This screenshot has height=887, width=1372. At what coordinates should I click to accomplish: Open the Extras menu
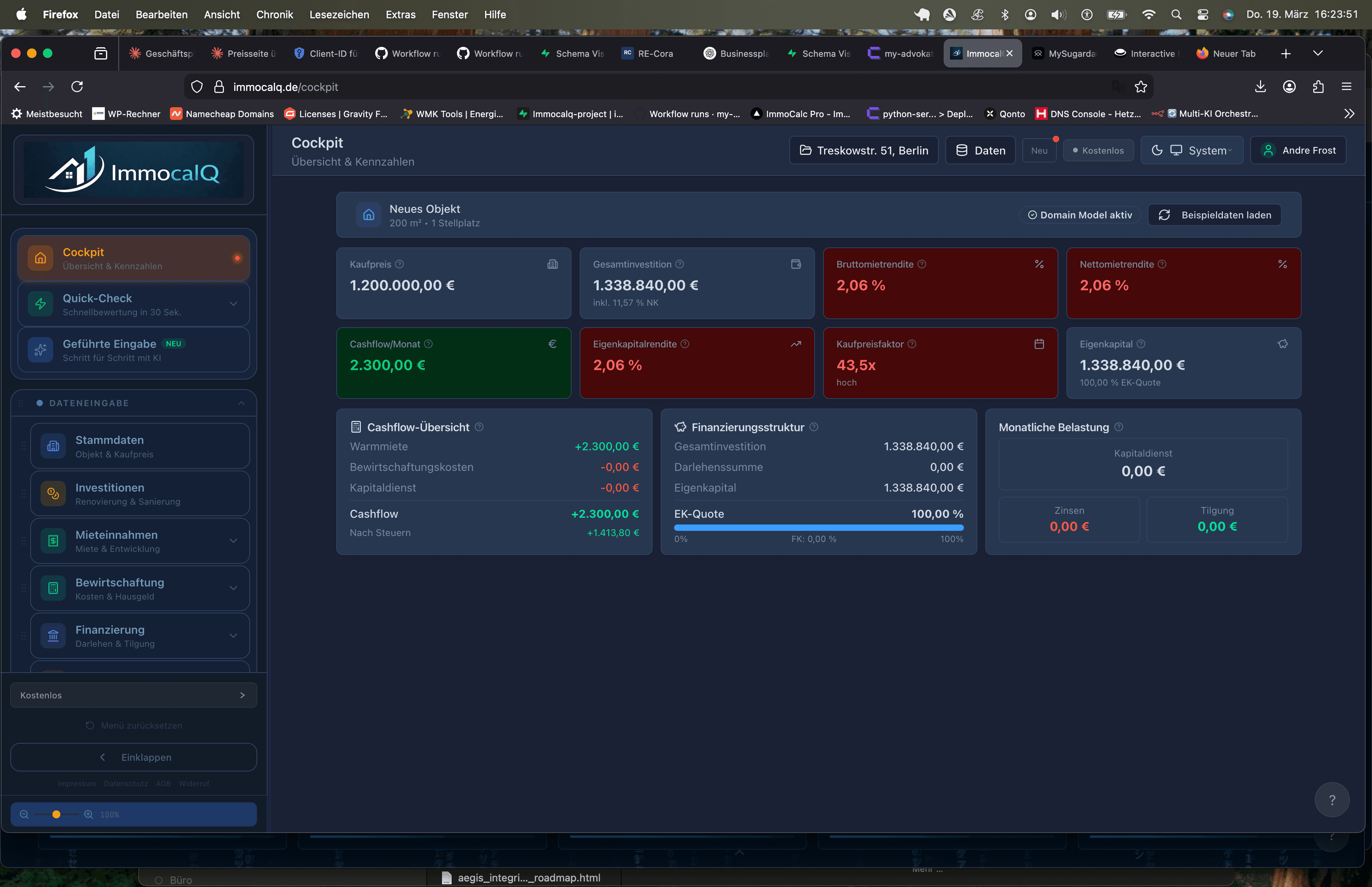(x=401, y=14)
